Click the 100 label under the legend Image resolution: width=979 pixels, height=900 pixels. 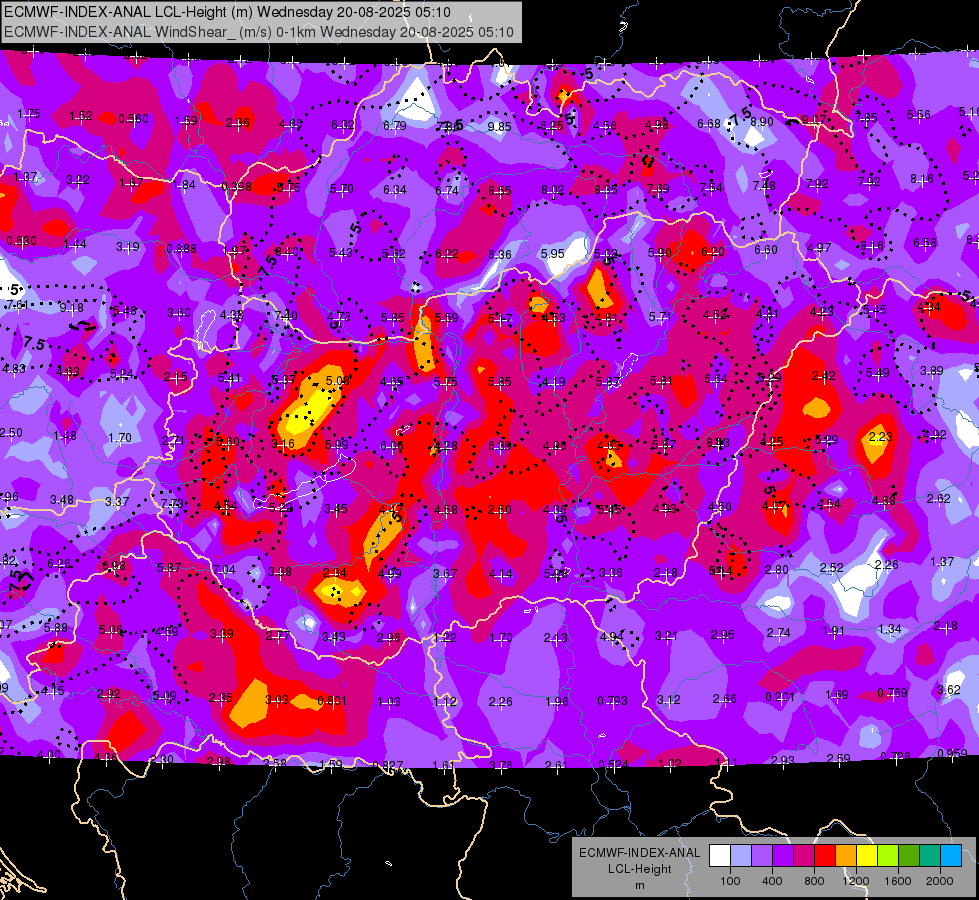730,881
